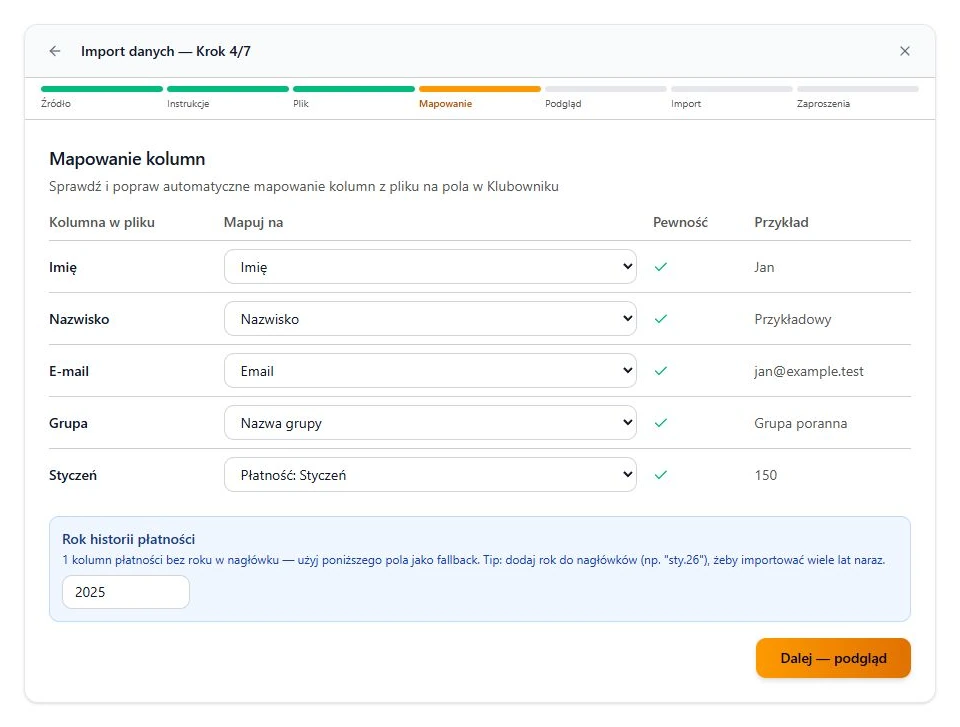Click the example value Przykładowy
This screenshot has height=727, width=960.
coord(793,319)
